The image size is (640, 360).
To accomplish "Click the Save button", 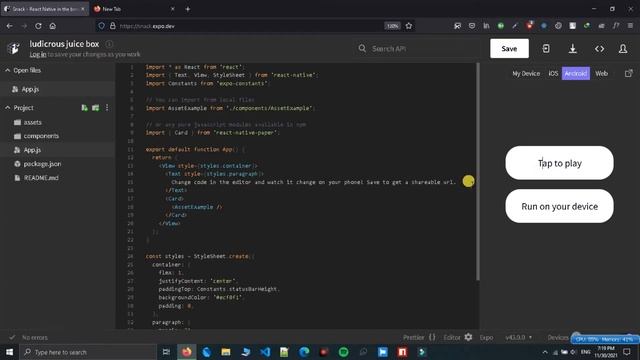I will (509, 49).
